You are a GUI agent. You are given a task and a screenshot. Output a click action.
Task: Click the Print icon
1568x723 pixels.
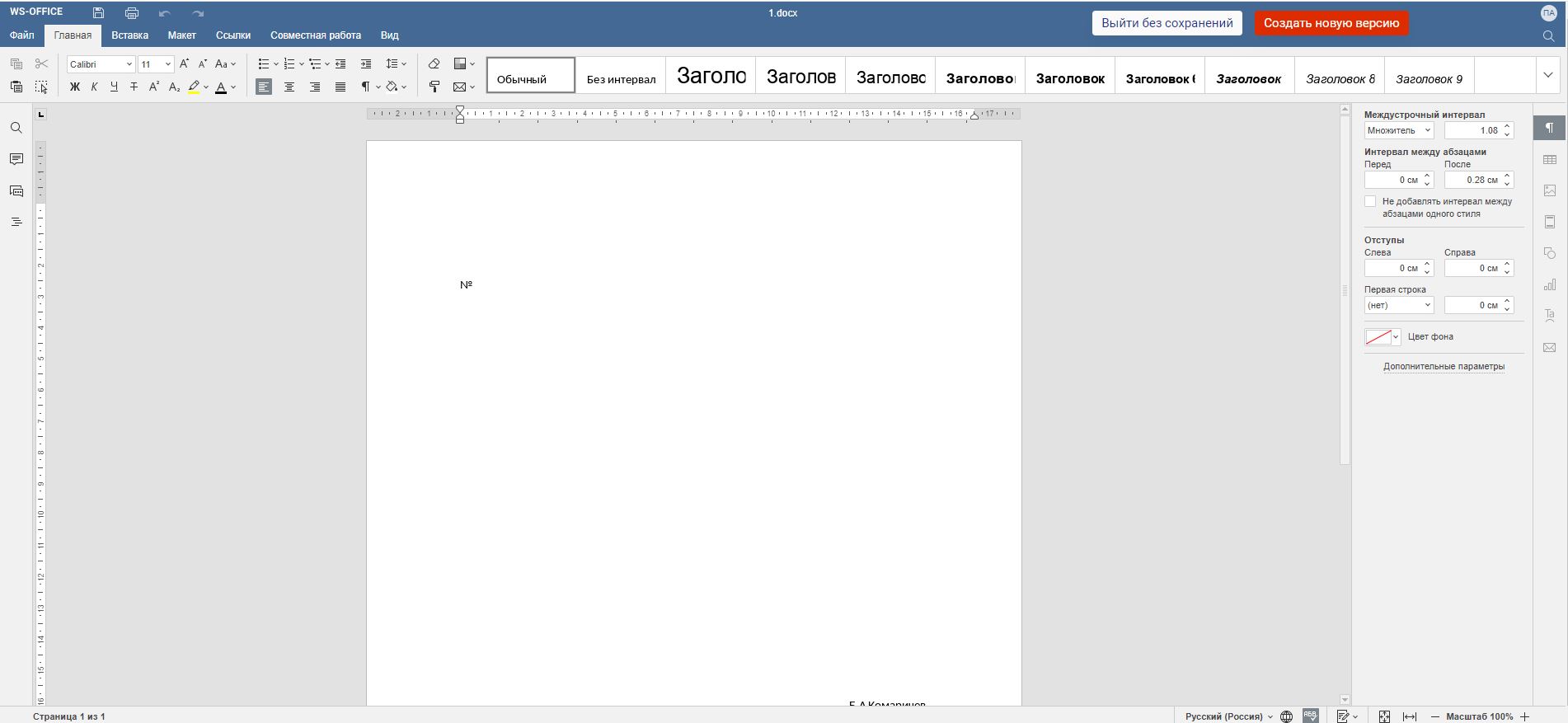(x=132, y=13)
